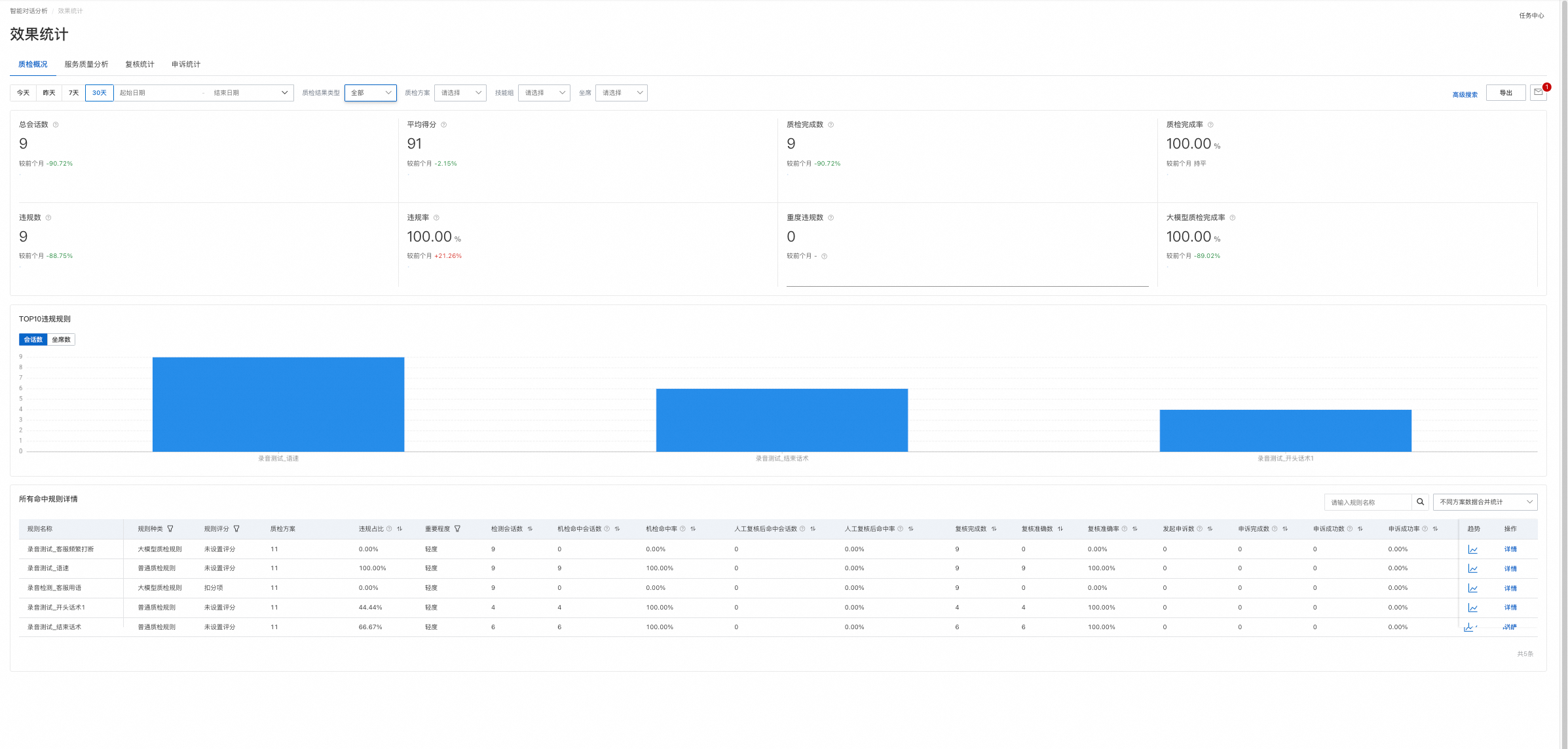This screenshot has width=1568, height=749.
Task: Click the help icon next to 重度违规数
Action: (831, 218)
